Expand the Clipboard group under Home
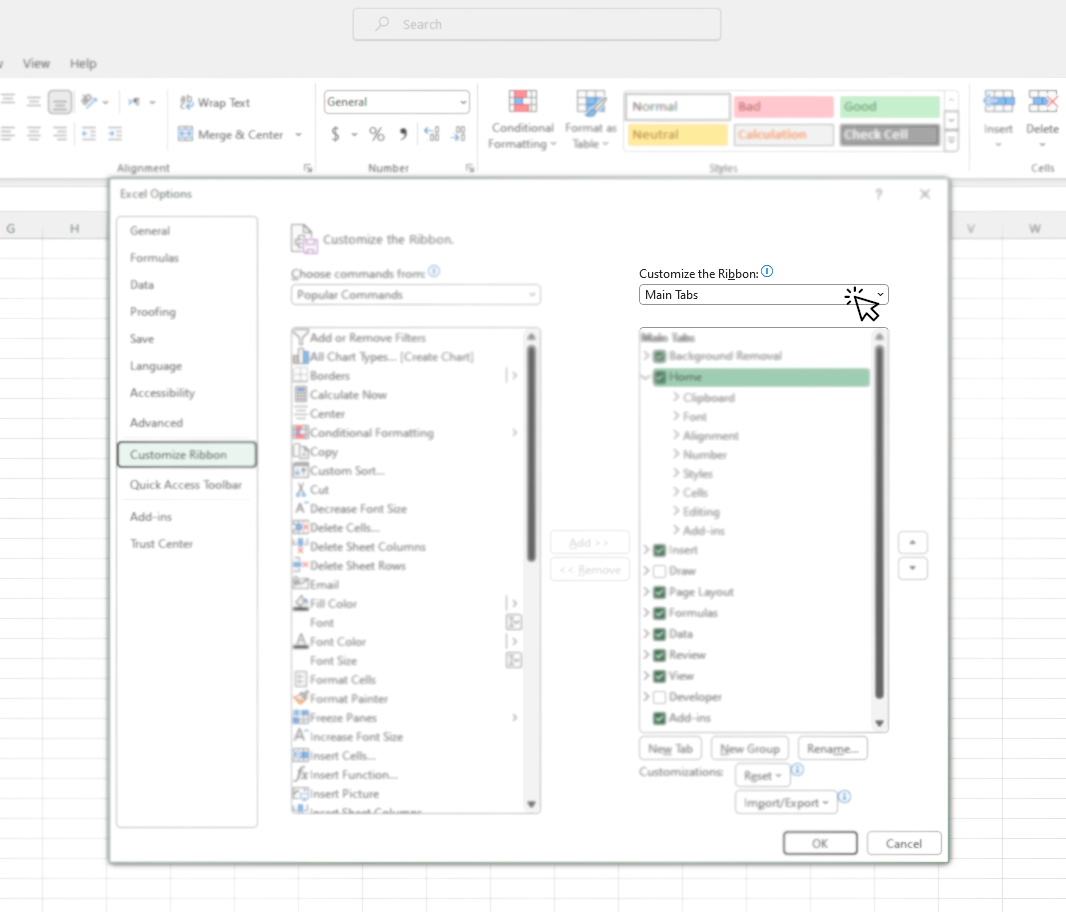Image resolution: width=1066 pixels, height=912 pixels. click(x=676, y=397)
